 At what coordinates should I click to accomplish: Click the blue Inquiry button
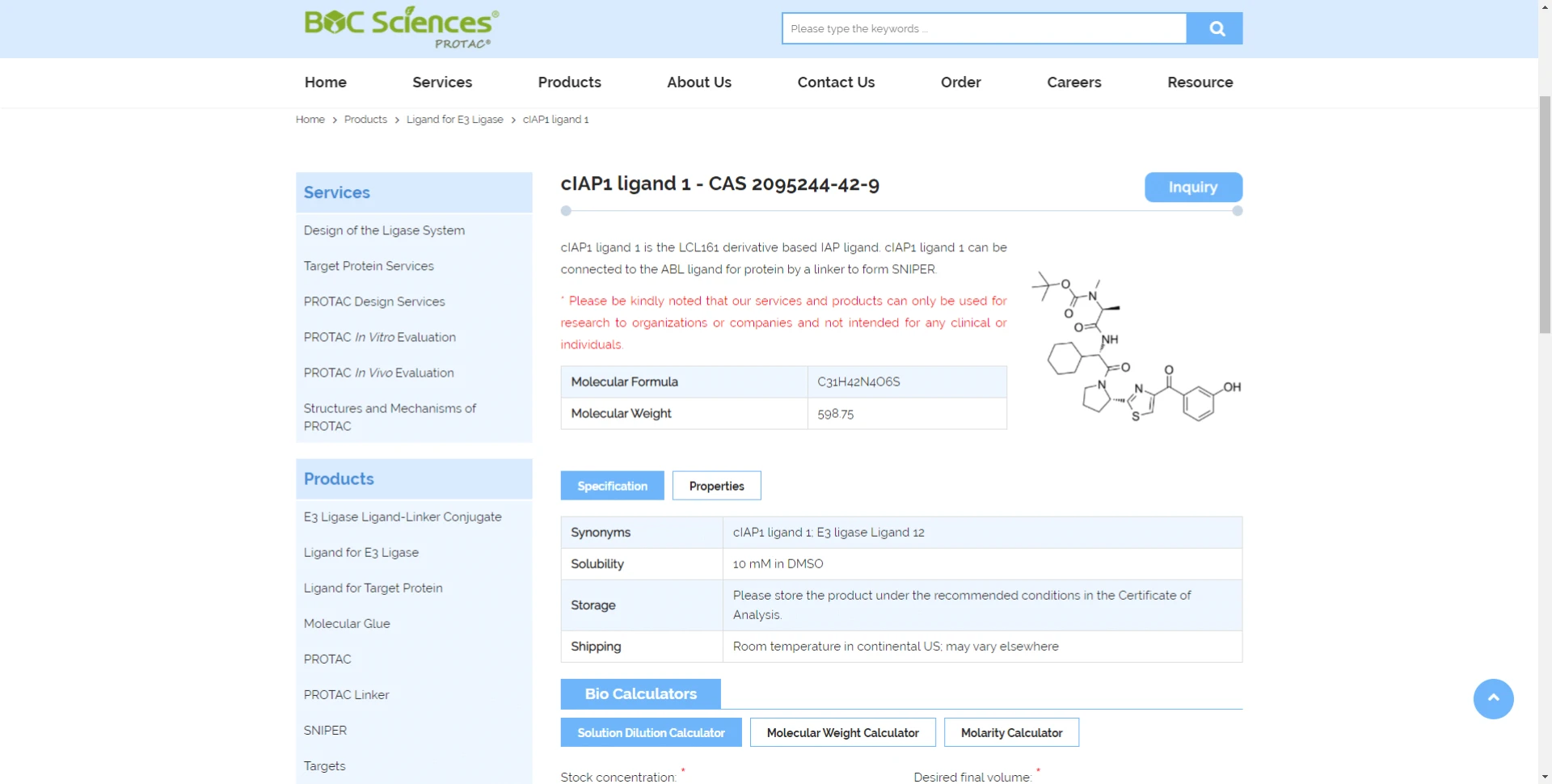coord(1193,188)
